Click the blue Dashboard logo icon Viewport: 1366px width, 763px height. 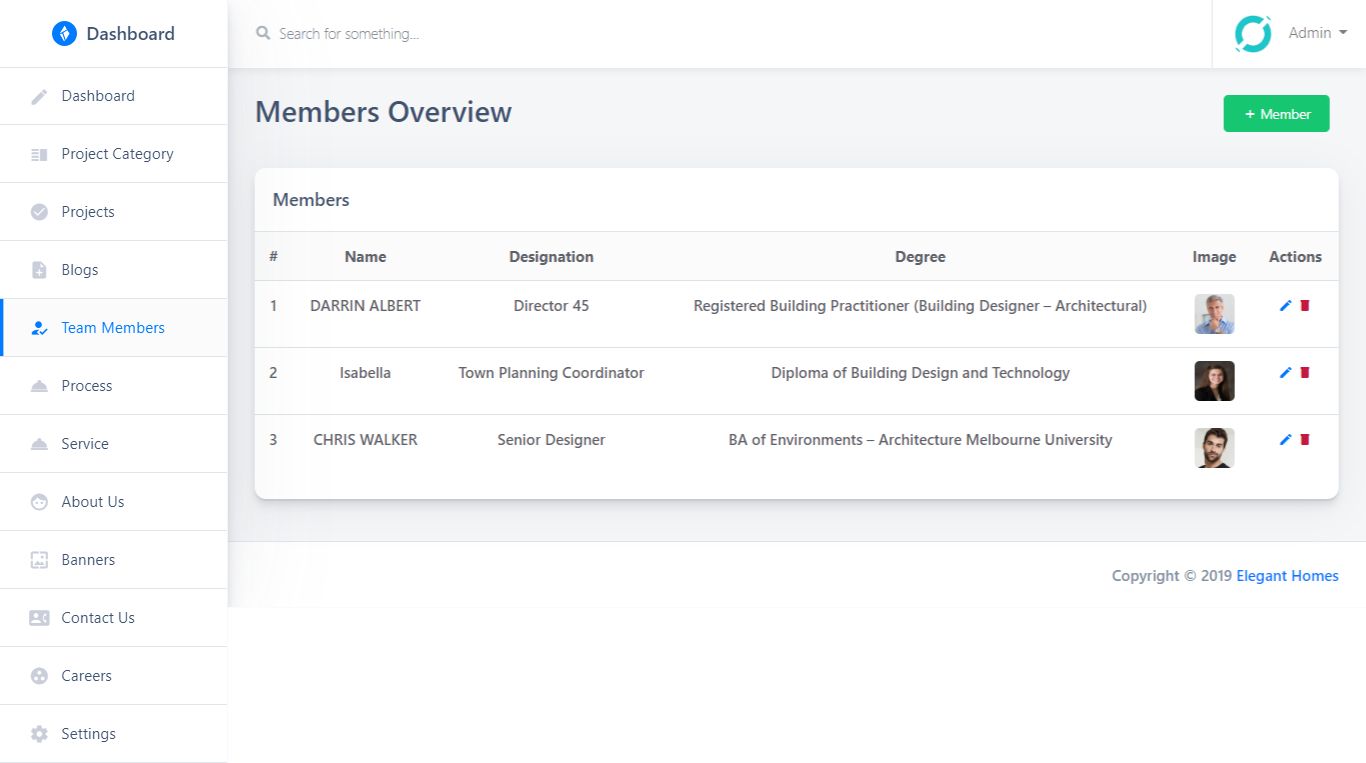[64, 34]
